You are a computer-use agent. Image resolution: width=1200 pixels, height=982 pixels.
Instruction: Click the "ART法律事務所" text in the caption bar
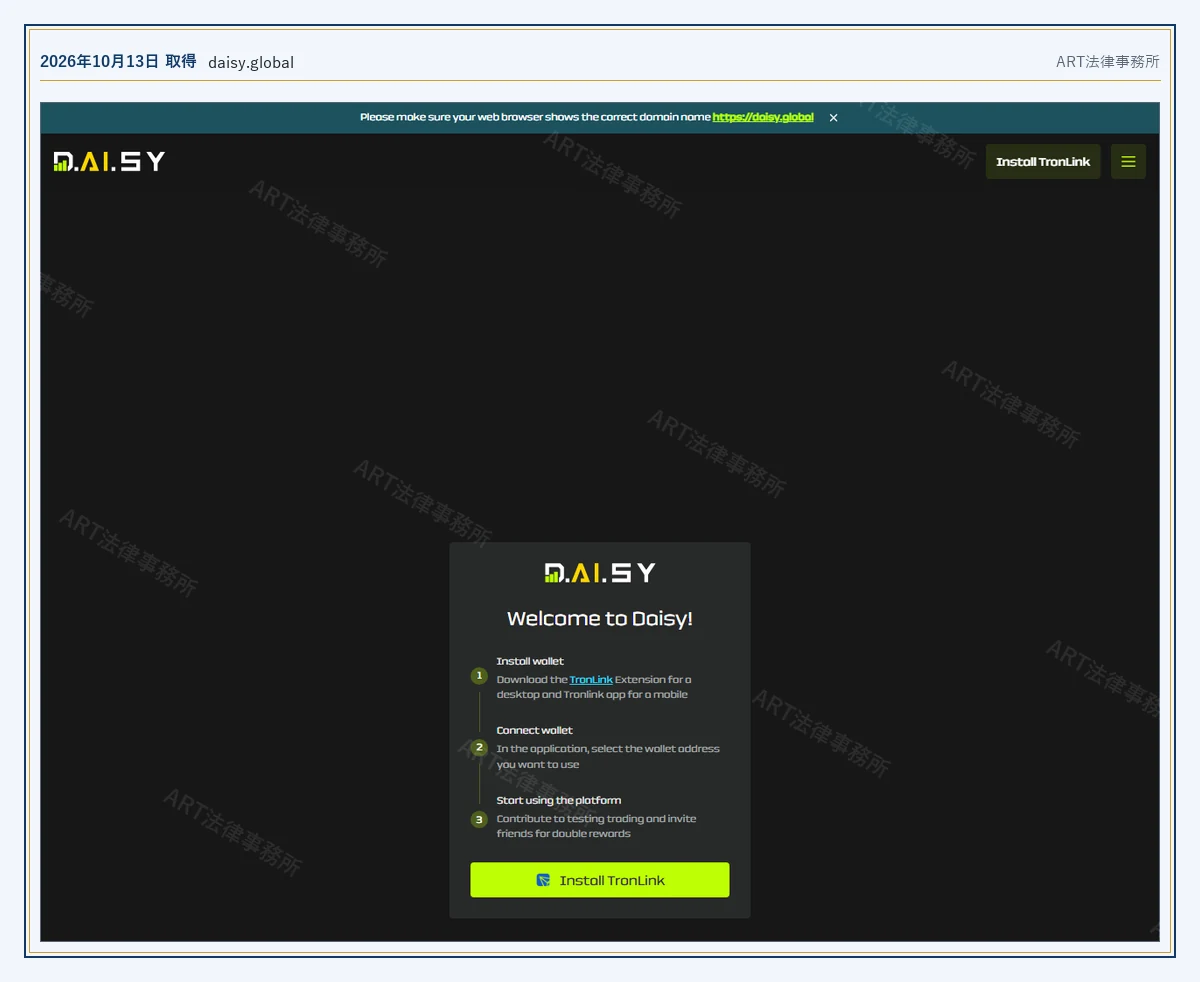pos(1108,61)
